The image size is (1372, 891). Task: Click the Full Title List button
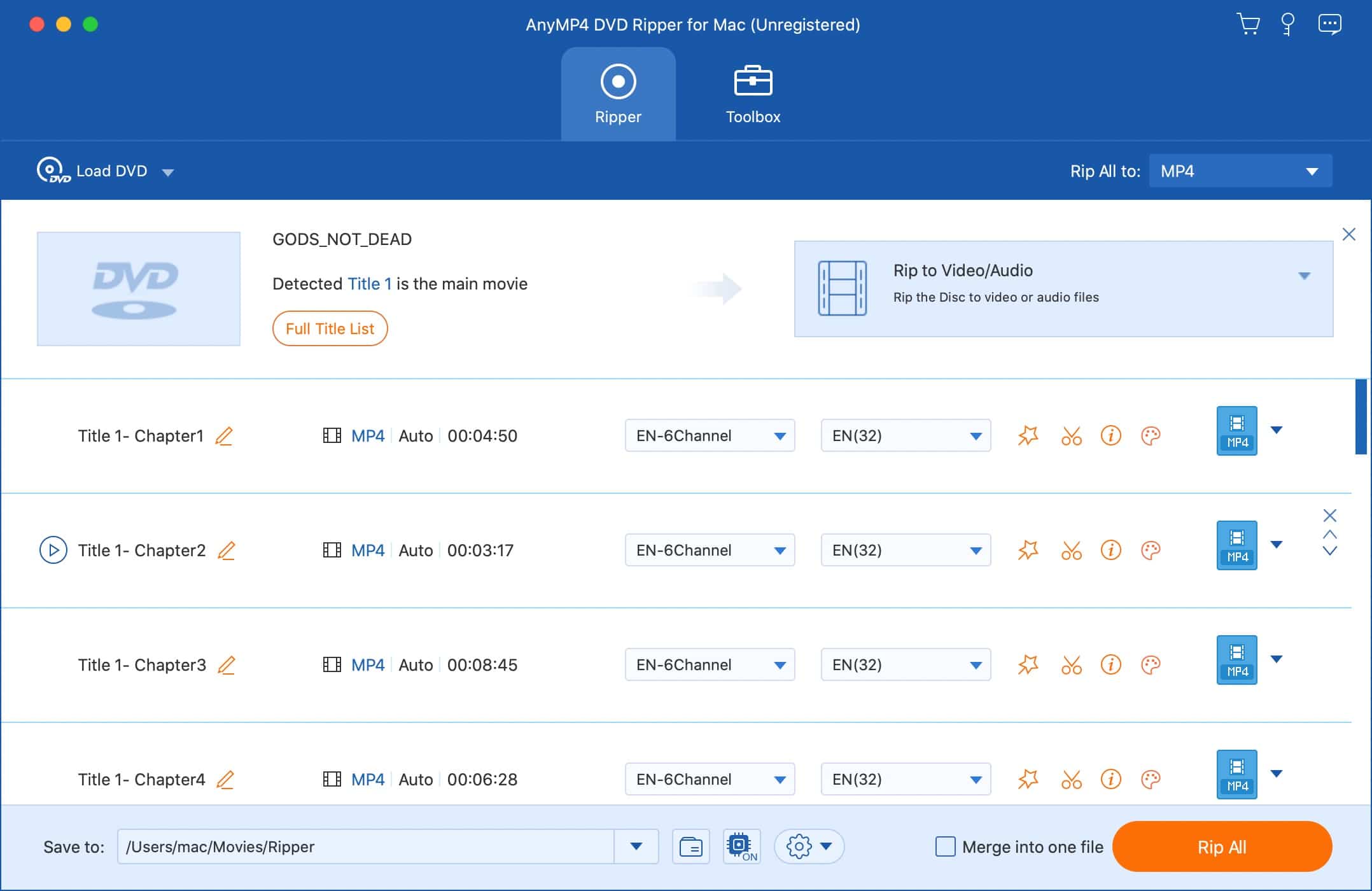click(330, 329)
